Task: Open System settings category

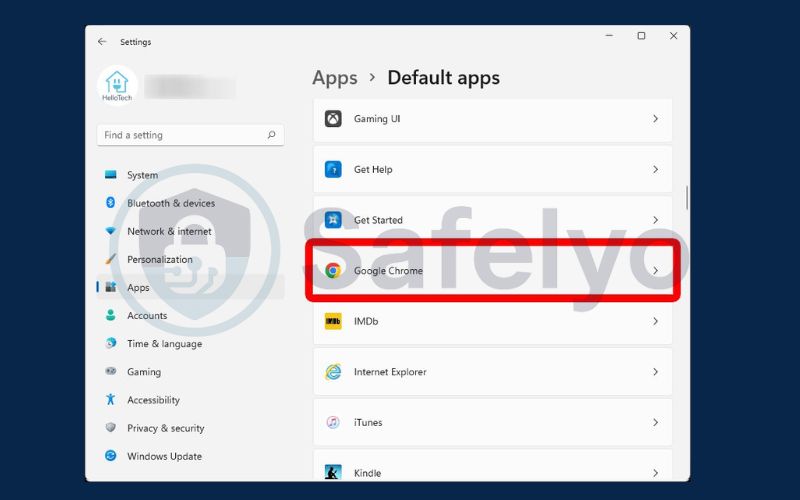Action: click(190, 175)
